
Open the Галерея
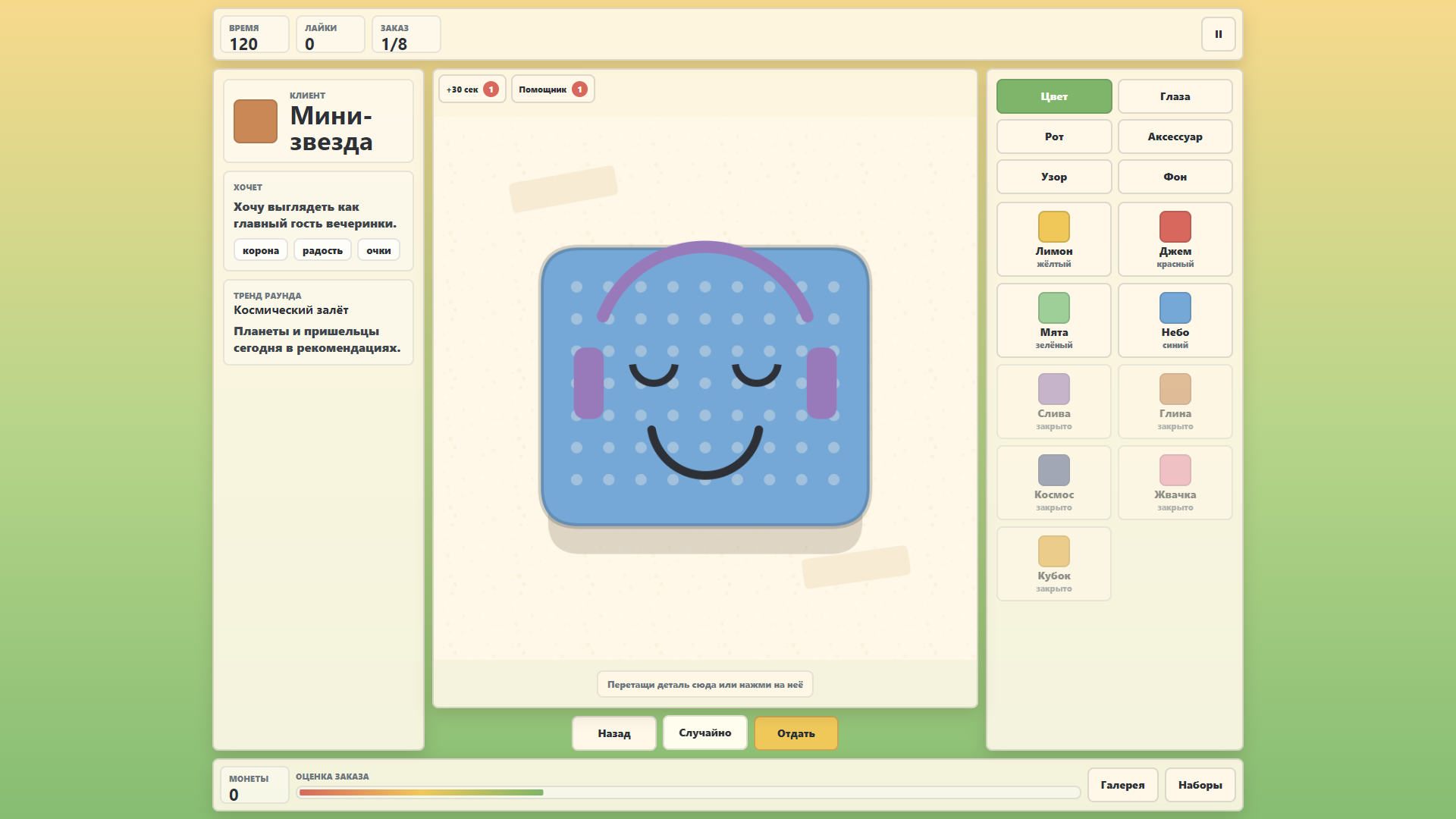[1122, 785]
